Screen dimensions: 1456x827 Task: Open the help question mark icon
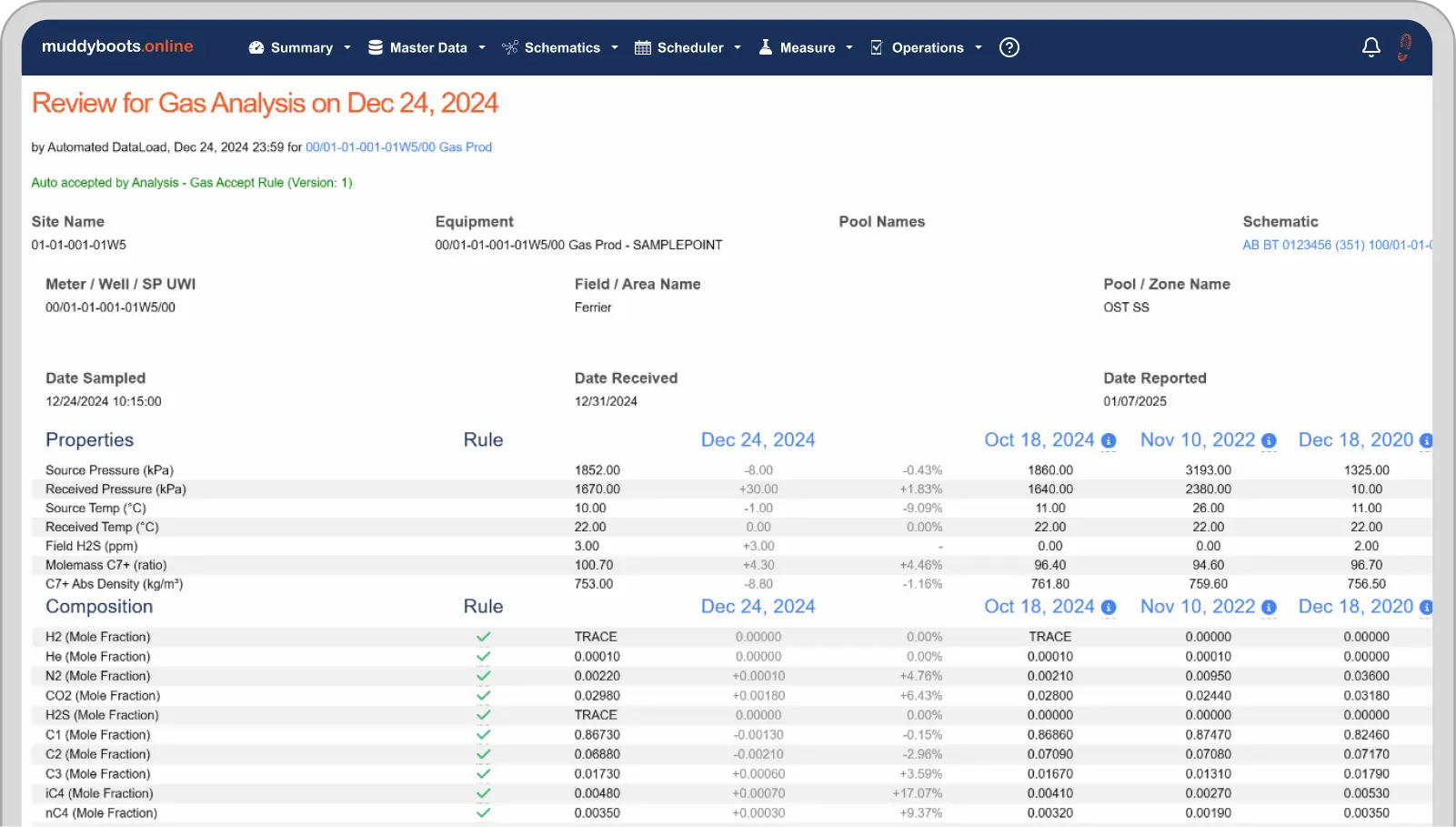1009,47
